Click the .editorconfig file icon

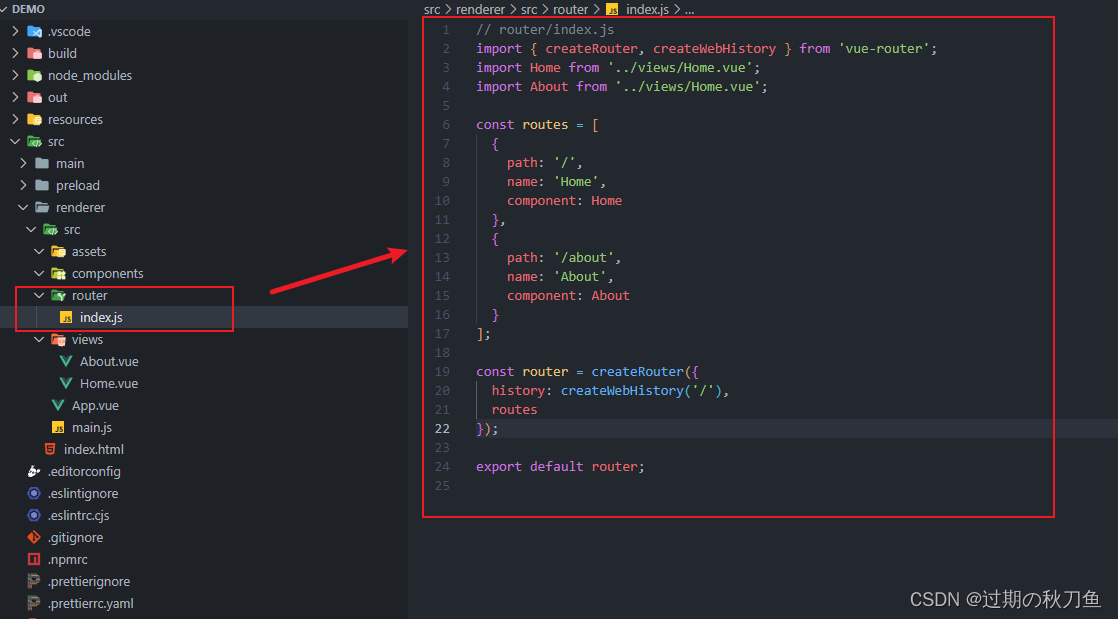34,471
